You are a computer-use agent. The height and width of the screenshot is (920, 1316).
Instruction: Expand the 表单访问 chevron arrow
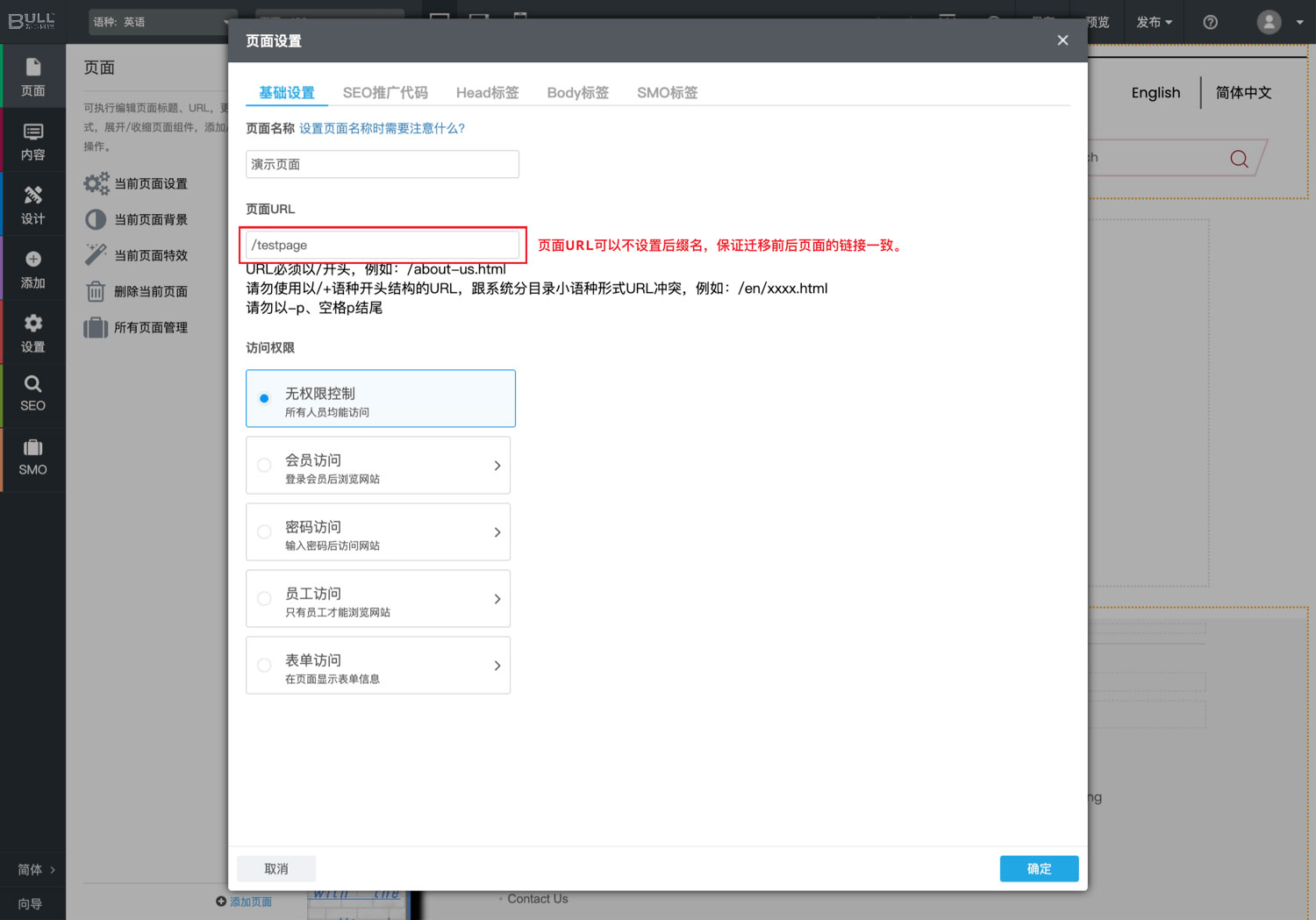(497, 666)
